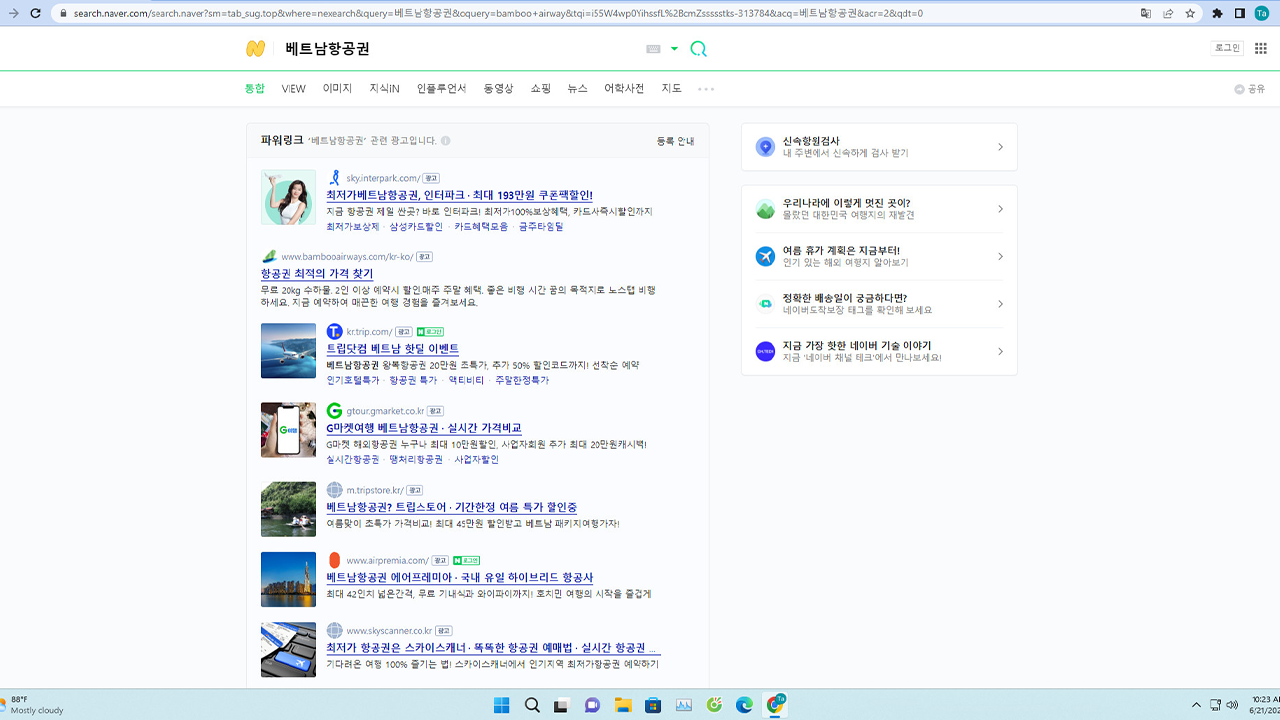Viewport: 1280px width, 720px height.
Task: Click the 로그인 button
Action: pos(1226,48)
